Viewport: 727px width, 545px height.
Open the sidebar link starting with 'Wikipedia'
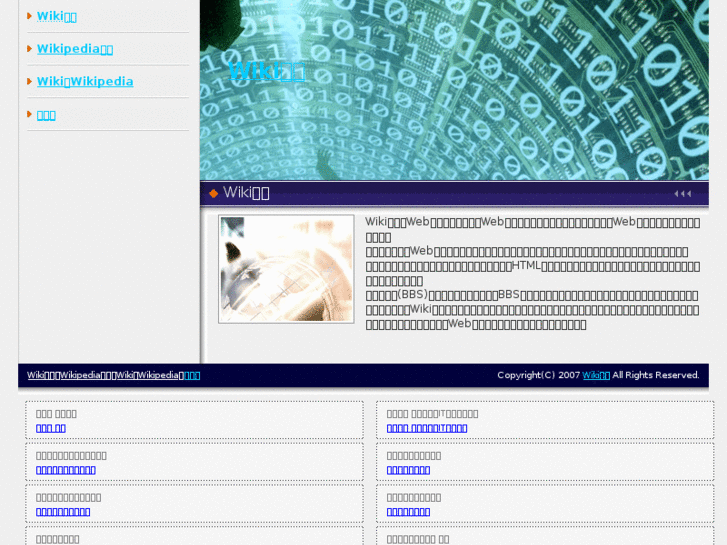pyautogui.click(x=75, y=49)
